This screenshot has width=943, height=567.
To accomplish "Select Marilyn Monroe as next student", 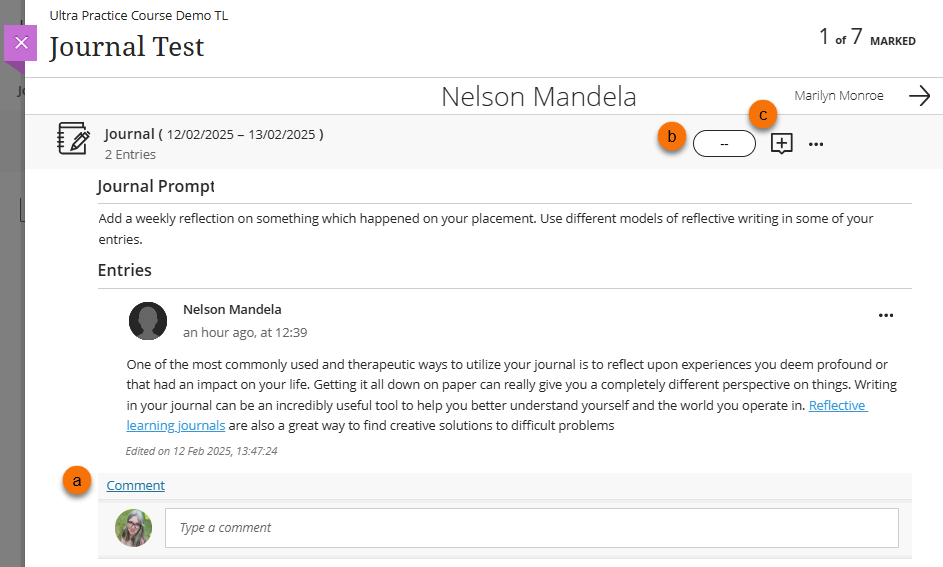I will tap(838, 96).
